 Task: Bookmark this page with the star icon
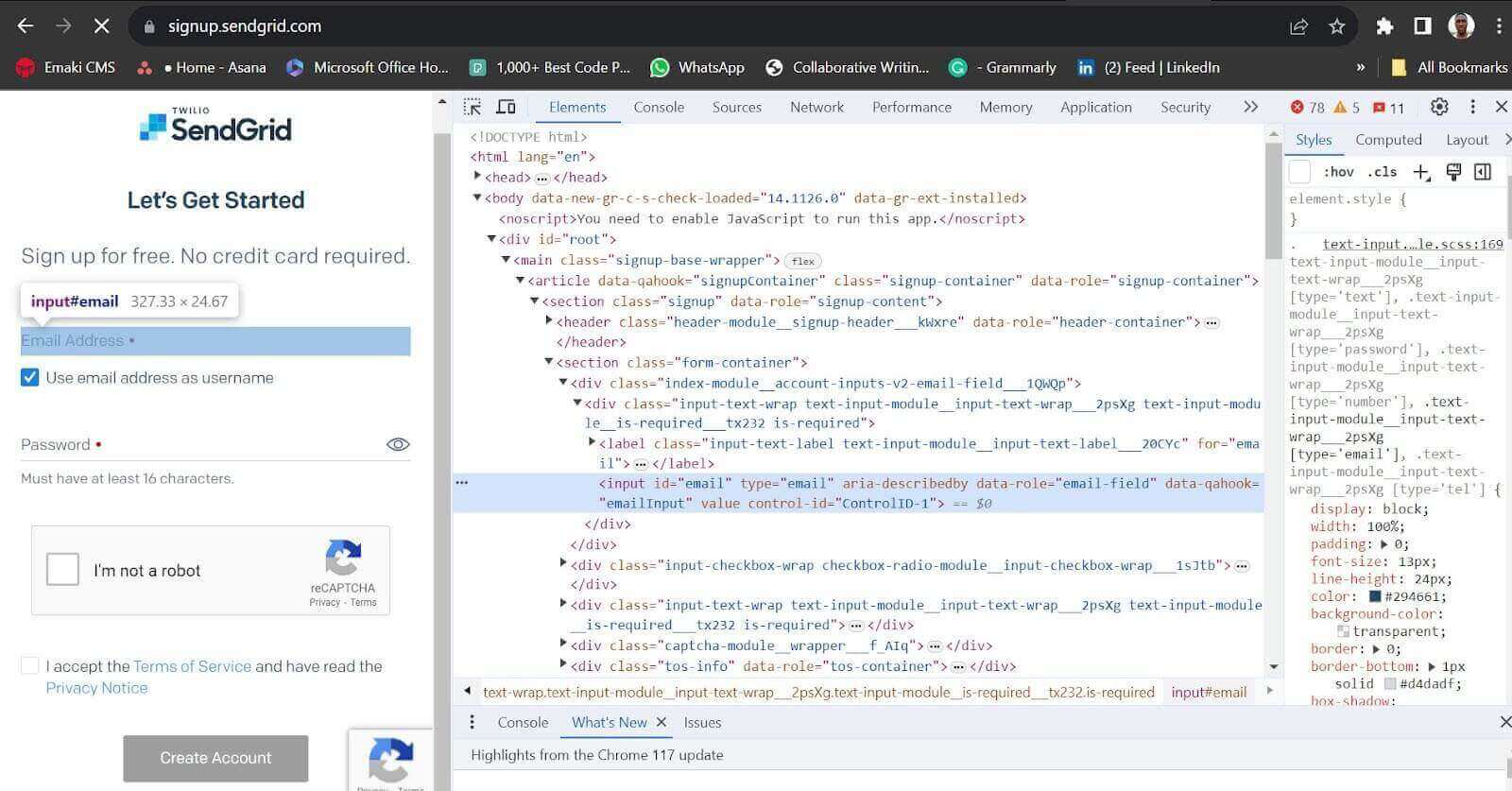(x=1336, y=26)
